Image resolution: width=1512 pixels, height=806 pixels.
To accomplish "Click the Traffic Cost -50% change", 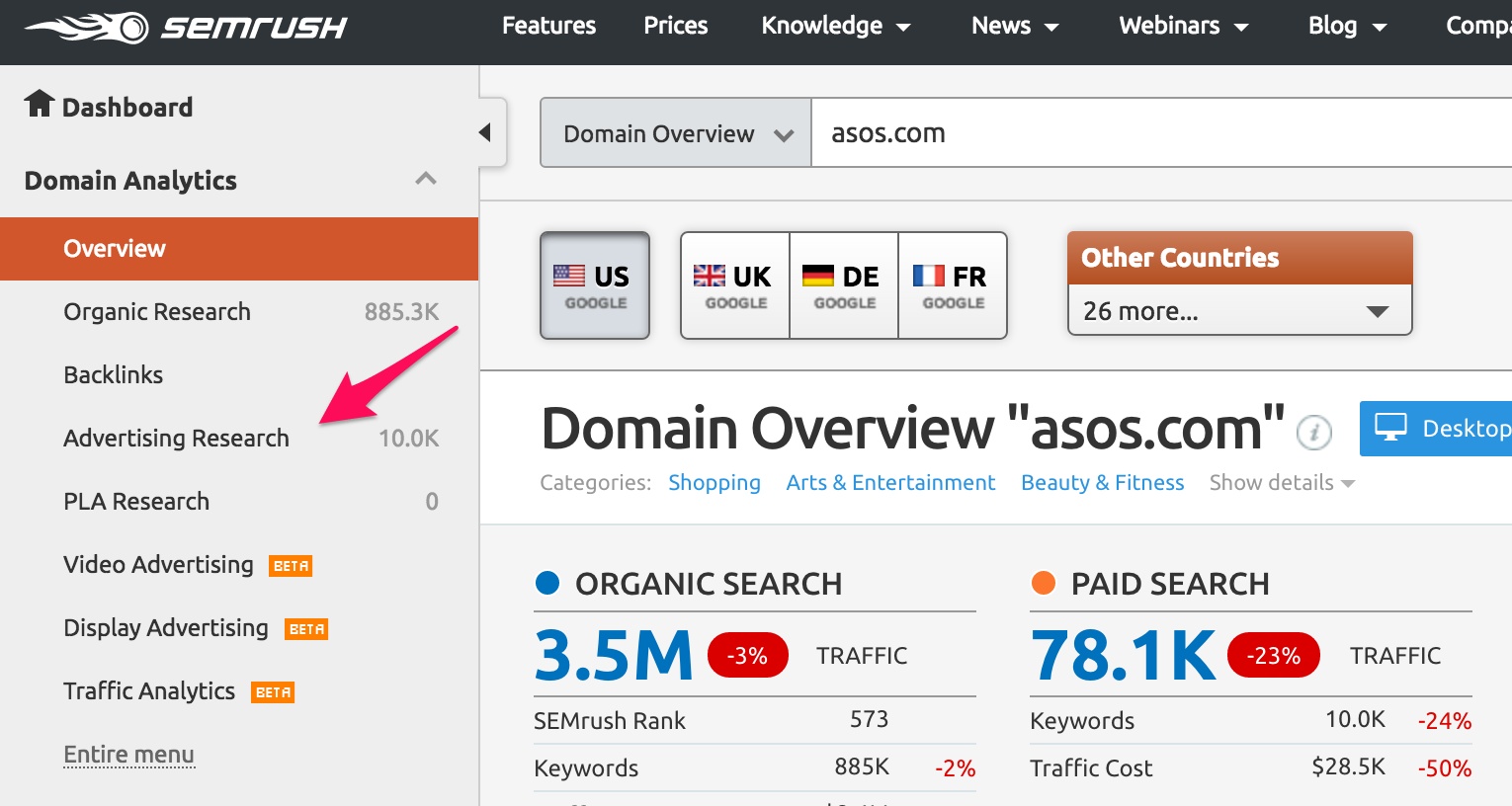I will pyautogui.click(x=1445, y=768).
